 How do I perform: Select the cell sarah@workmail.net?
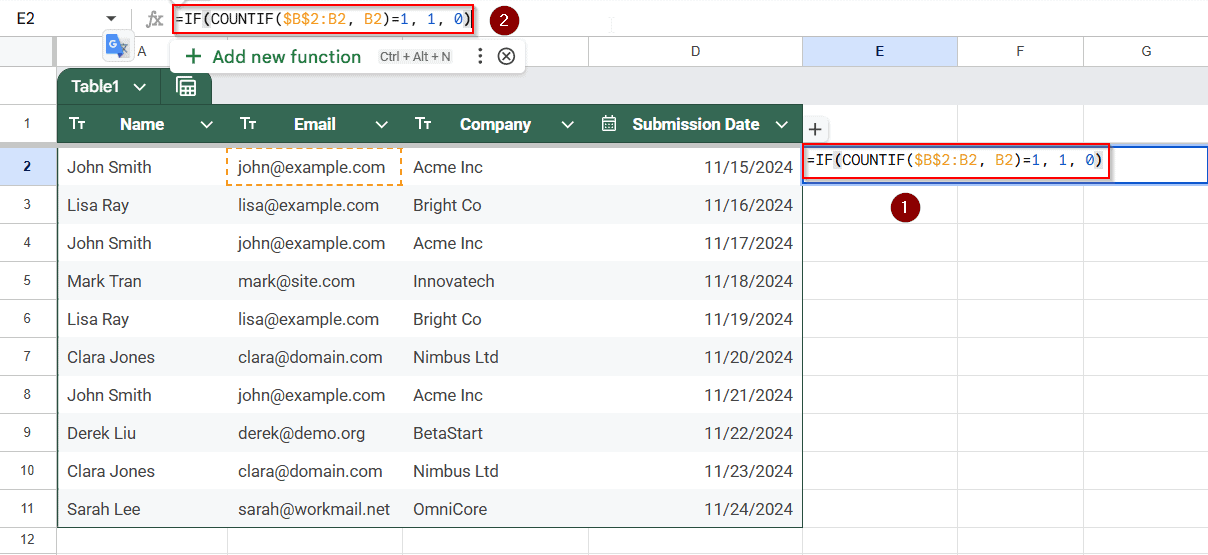coord(315,509)
